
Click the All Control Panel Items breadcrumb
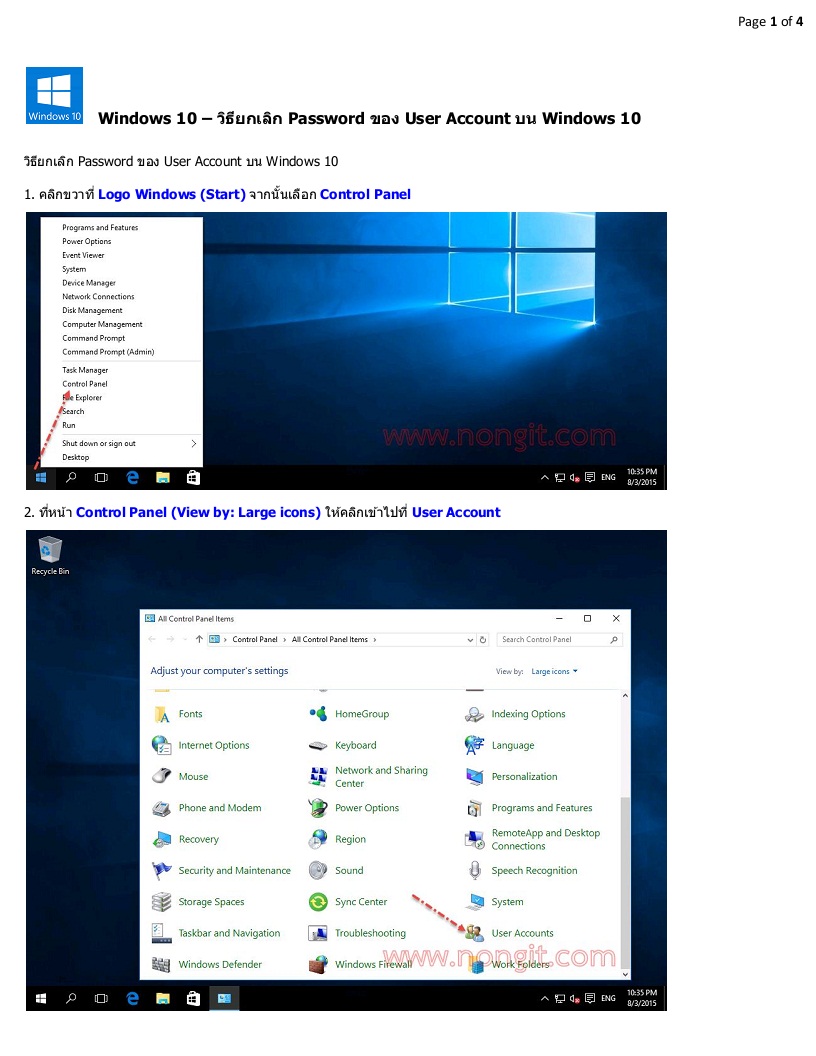[x=329, y=640]
